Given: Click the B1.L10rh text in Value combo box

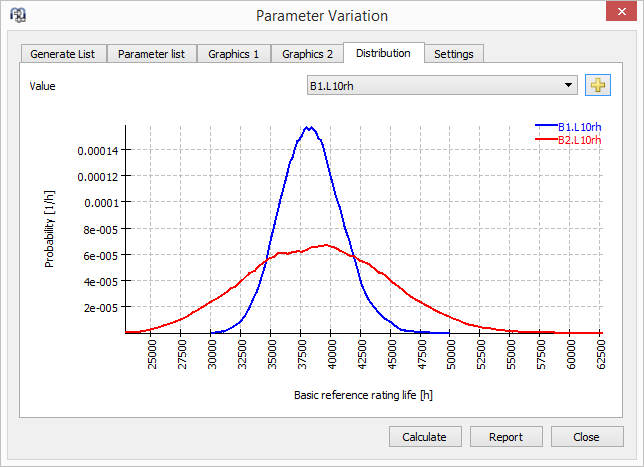Looking at the screenshot, I should [333, 85].
